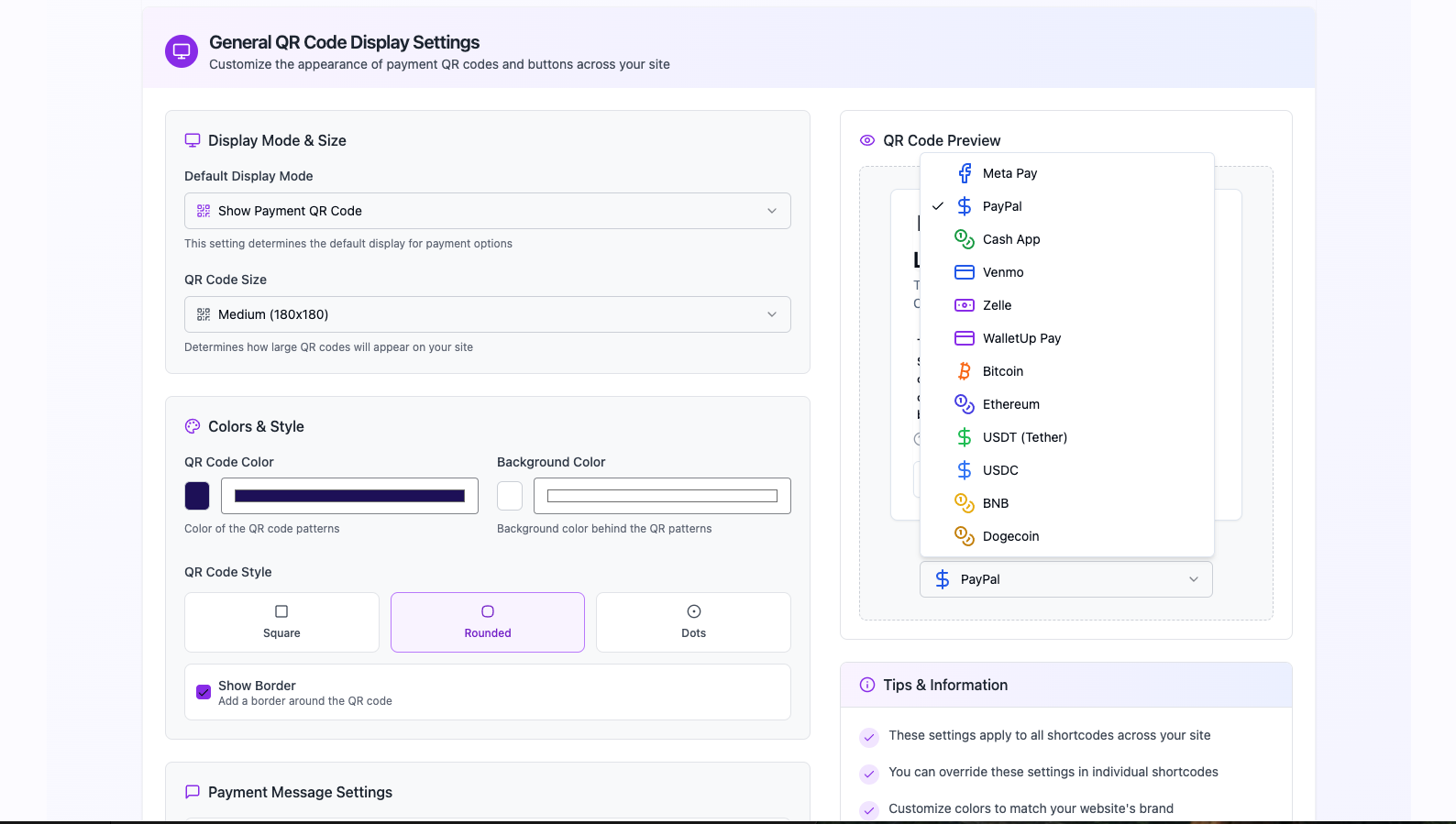Click the USDC blue dollar icon

(x=965, y=470)
